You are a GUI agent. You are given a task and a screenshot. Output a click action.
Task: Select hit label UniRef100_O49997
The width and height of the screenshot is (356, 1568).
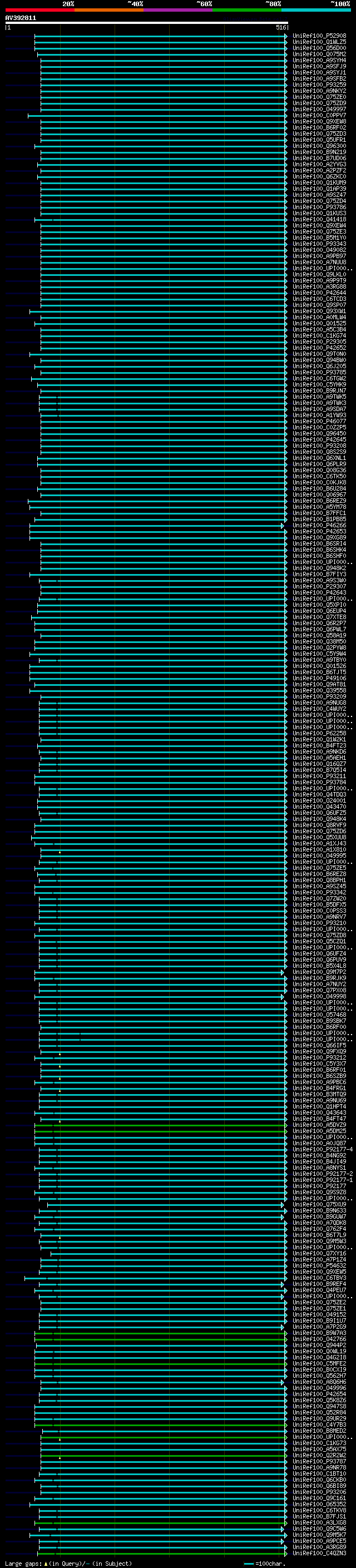[x=319, y=110]
